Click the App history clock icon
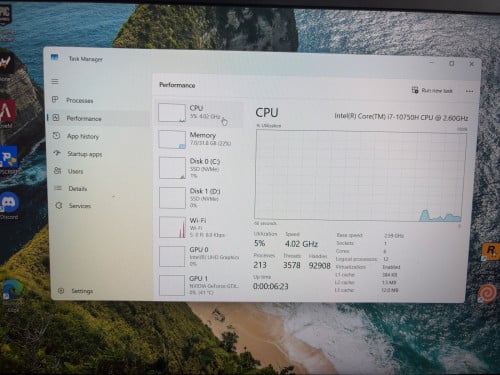500x375 pixels. click(57, 135)
